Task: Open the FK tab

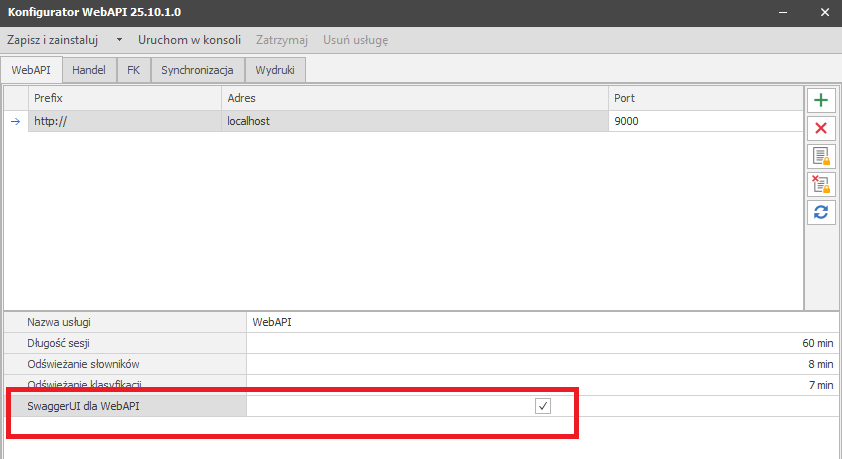Action: tap(133, 70)
